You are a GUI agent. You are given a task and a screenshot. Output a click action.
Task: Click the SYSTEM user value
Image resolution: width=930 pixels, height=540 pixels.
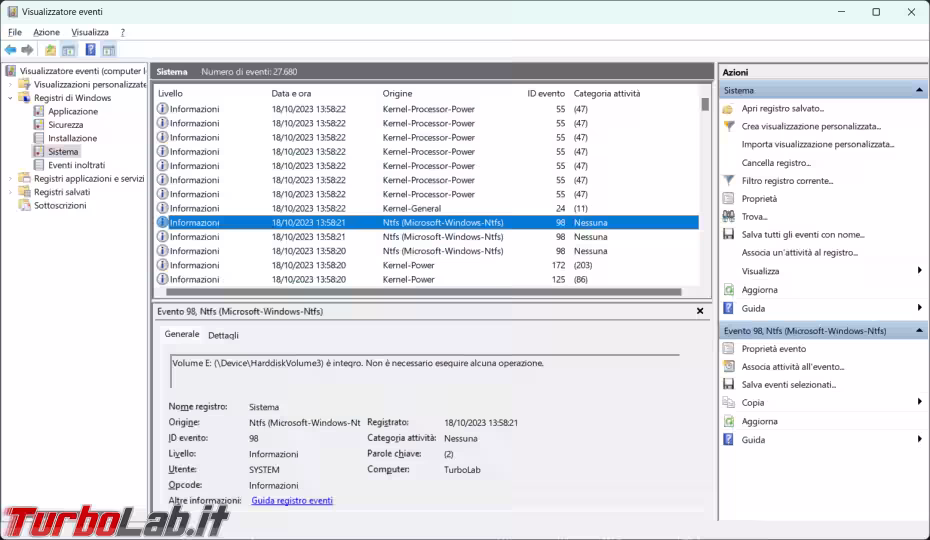tap(264, 469)
